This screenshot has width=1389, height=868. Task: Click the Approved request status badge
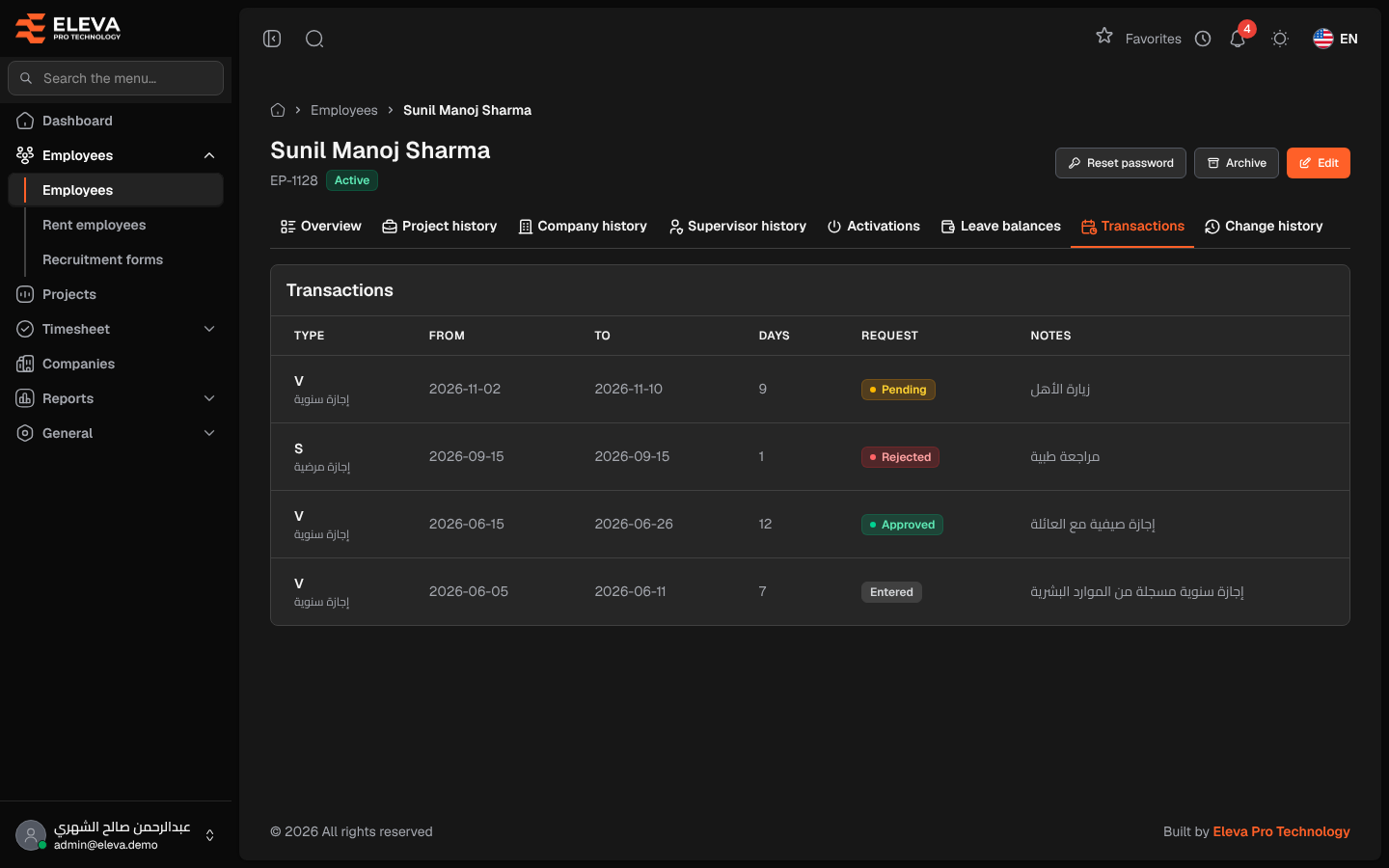pos(902,525)
